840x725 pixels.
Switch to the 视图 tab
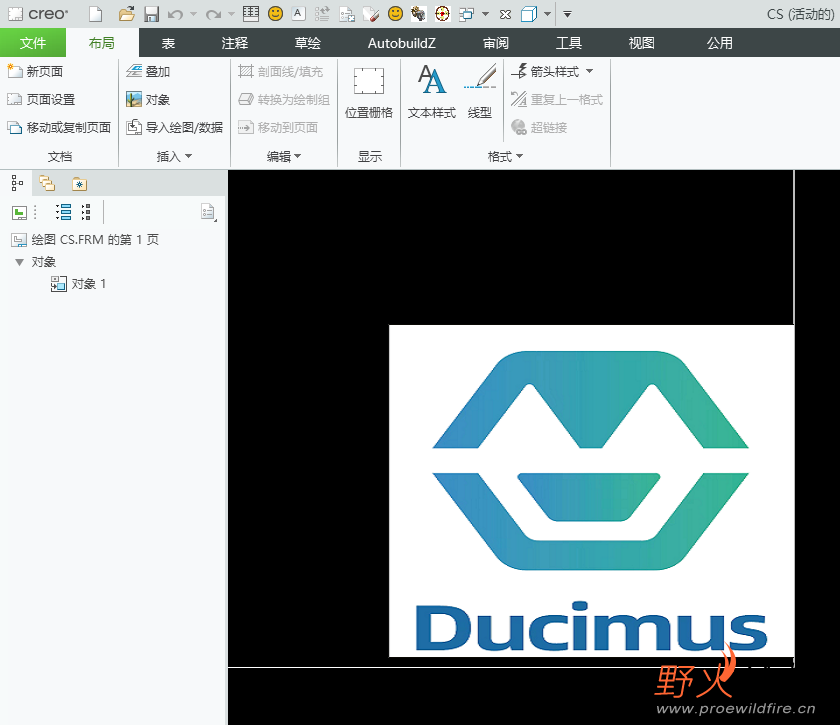click(641, 43)
